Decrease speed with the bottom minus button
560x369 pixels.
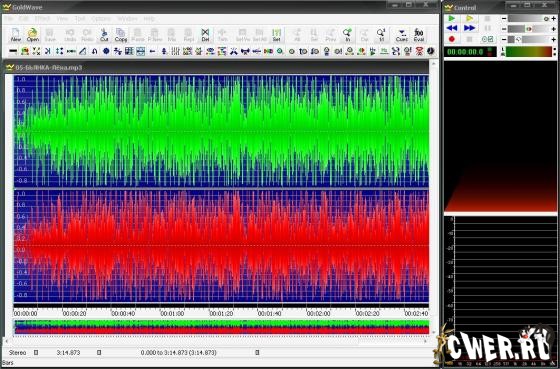tap(504, 39)
